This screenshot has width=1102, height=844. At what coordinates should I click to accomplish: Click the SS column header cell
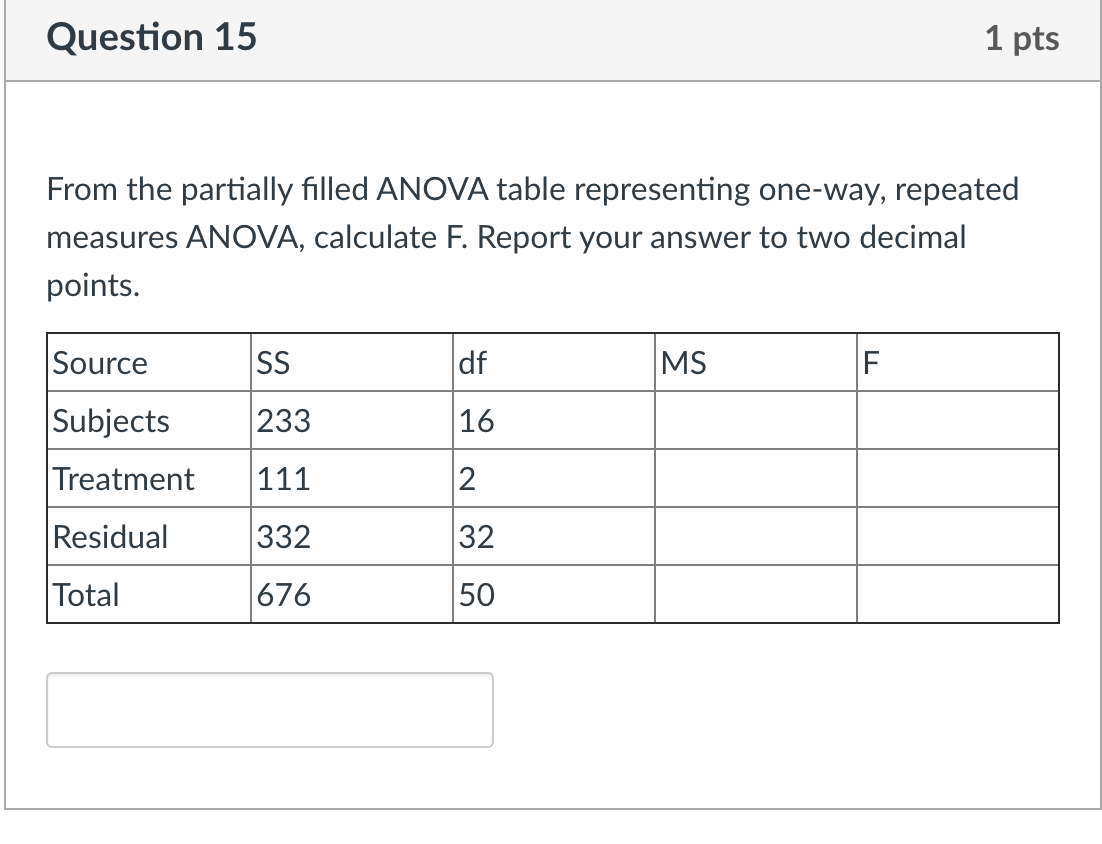tap(272, 363)
